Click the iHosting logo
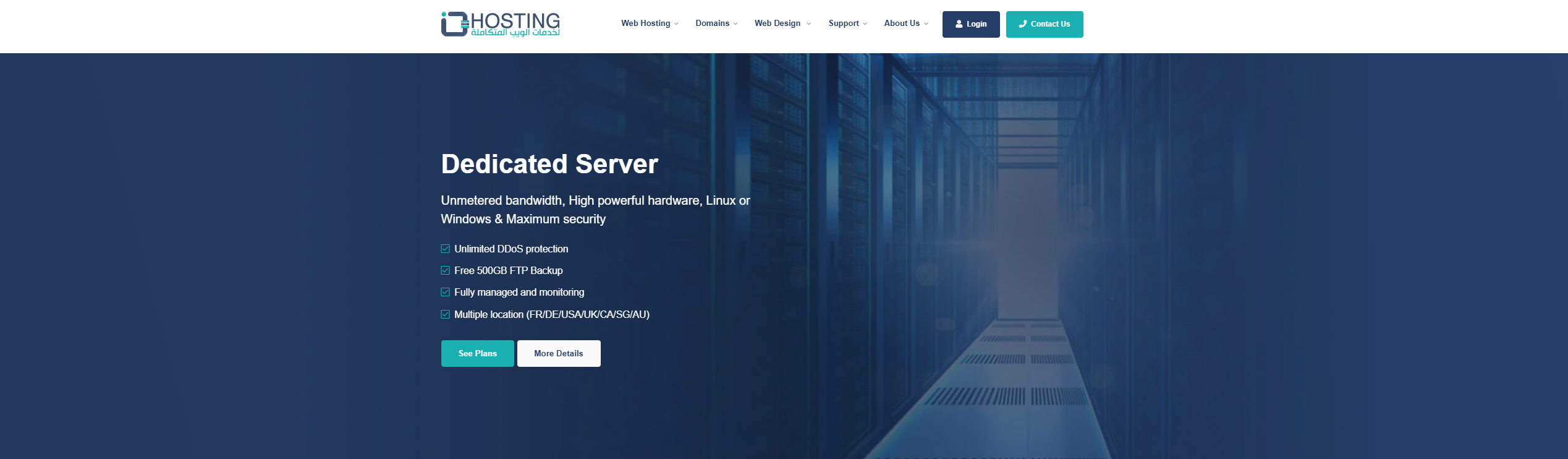This screenshot has width=1568, height=459. pos(501,24)
